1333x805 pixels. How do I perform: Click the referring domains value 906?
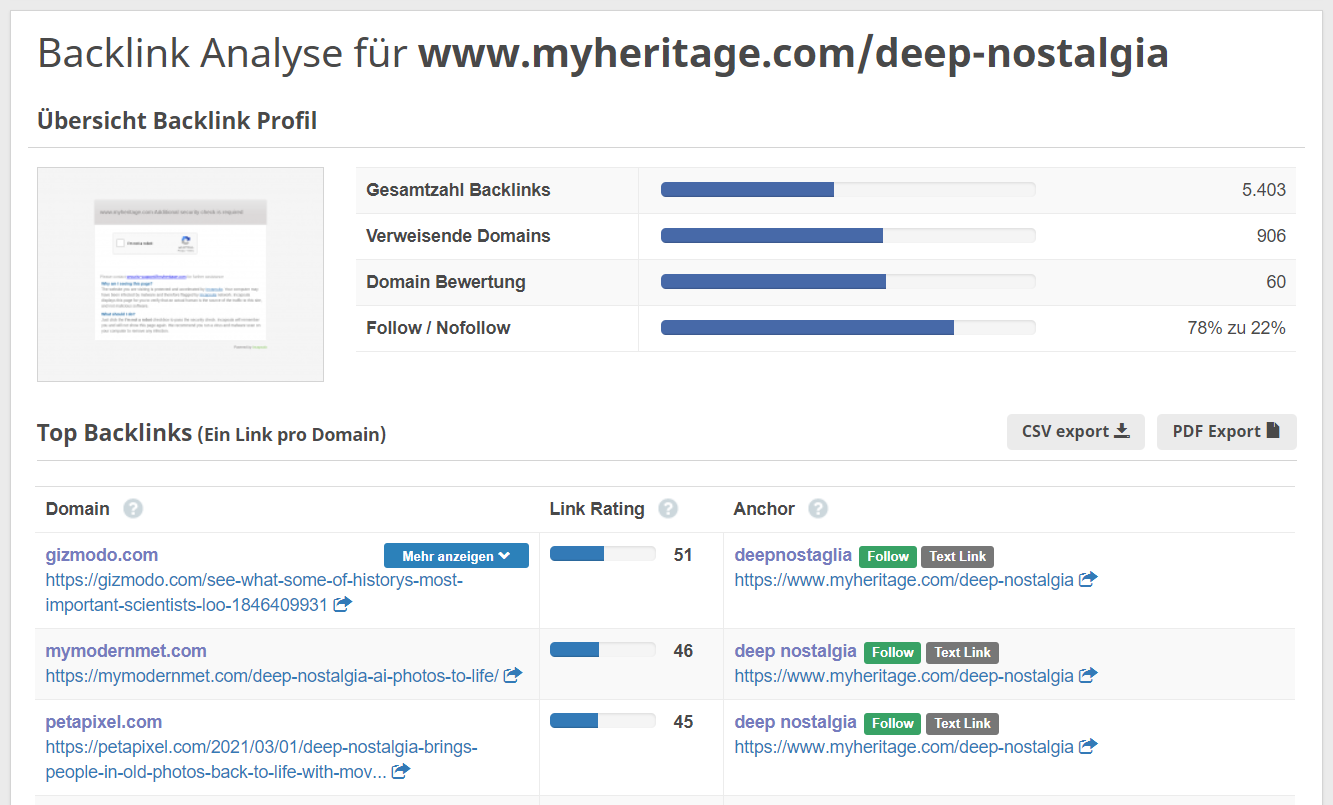tap(1271, 236)
